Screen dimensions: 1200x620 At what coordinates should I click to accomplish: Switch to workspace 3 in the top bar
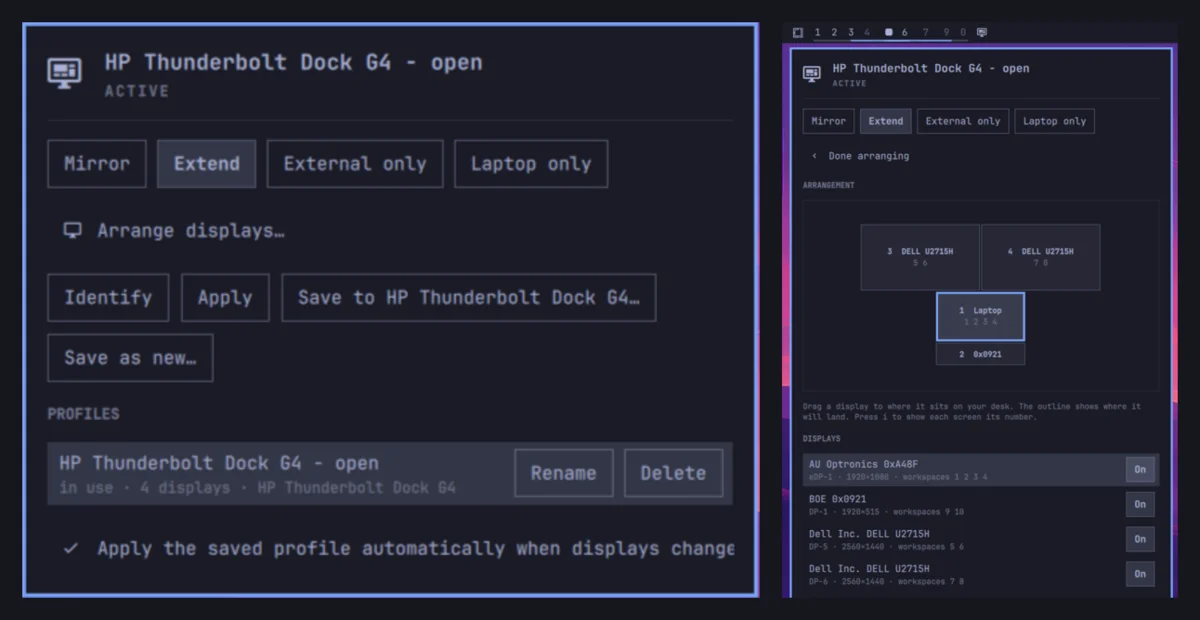pyautogui.click(x=851, y=32)
